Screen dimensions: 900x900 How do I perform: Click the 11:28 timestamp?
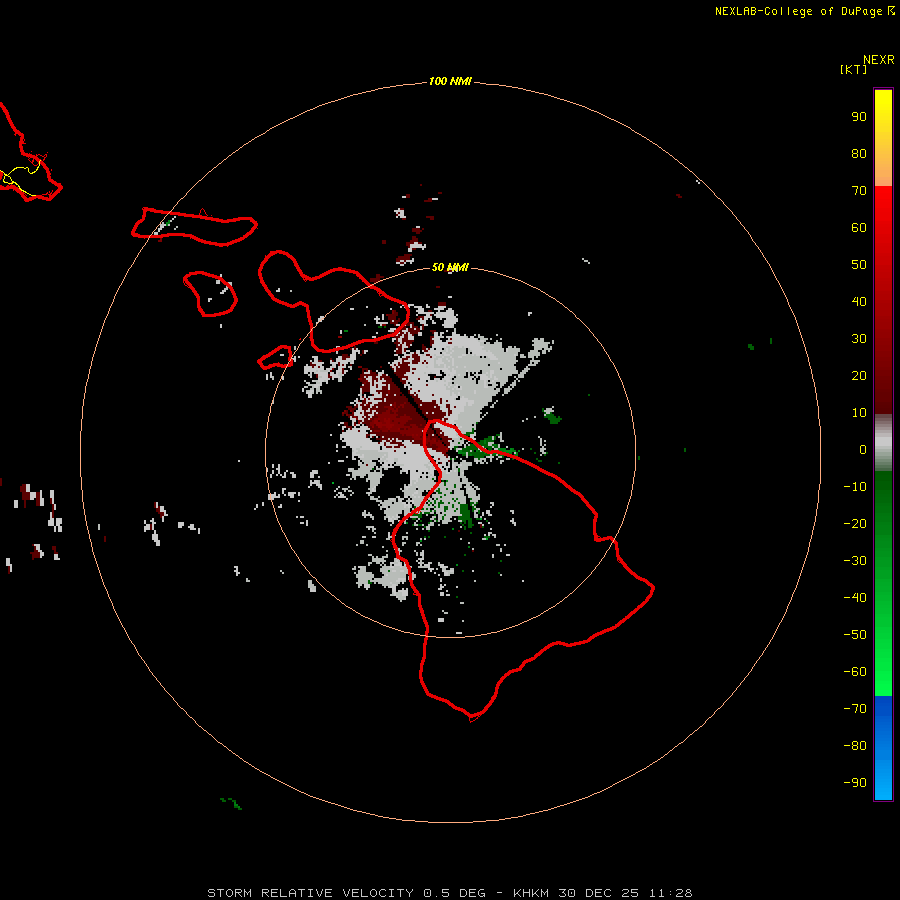click(670, 893)
